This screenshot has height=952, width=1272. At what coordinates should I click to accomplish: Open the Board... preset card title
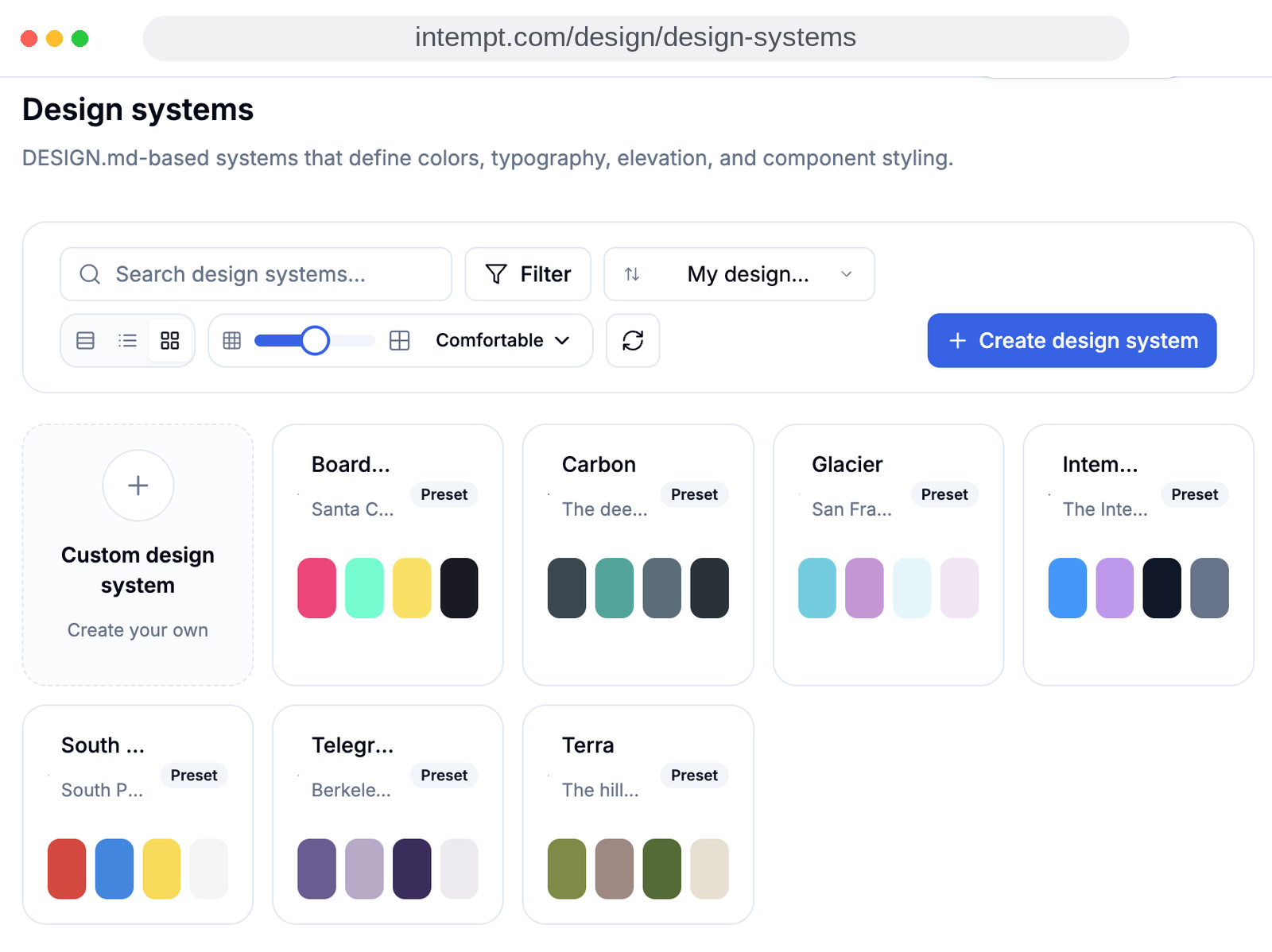351,465
